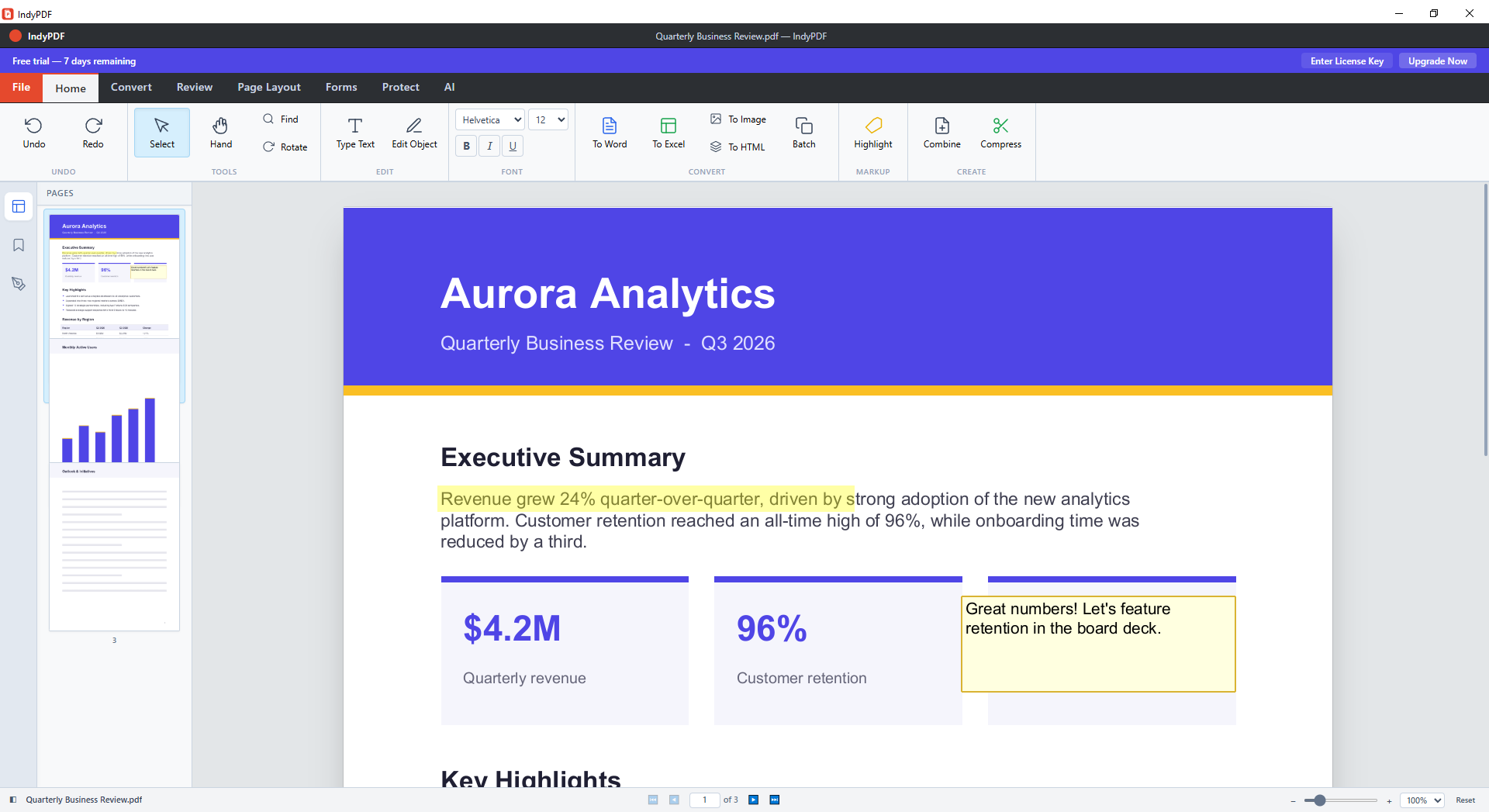The height and width of the screenshot is (812, 1489).
Task: Convert the PDF to Image
Action: (738, 119)
